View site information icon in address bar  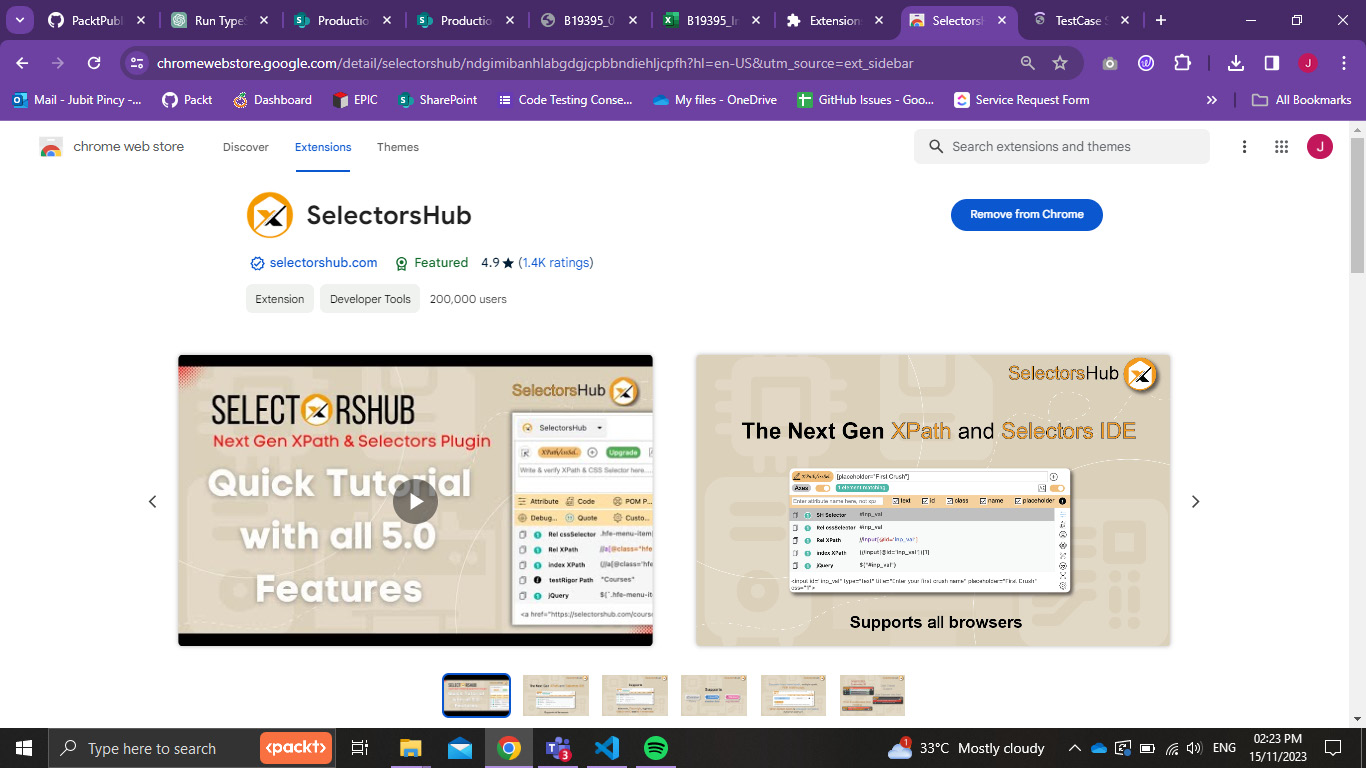click(x=138, y=63)
